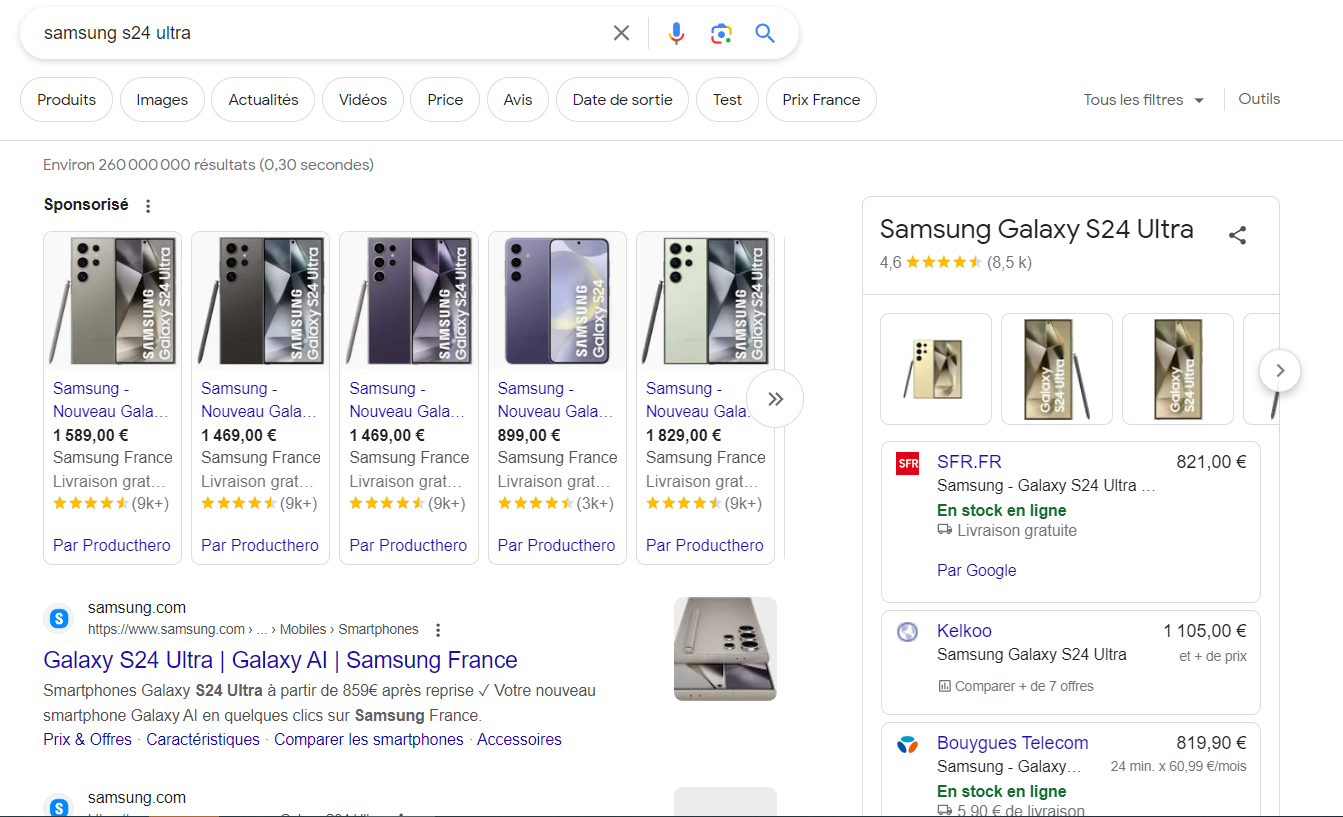Switch to the Actualités tab
Image resolution: width=1343 pixels, height=817 pixels.
[x=263, y=100]
